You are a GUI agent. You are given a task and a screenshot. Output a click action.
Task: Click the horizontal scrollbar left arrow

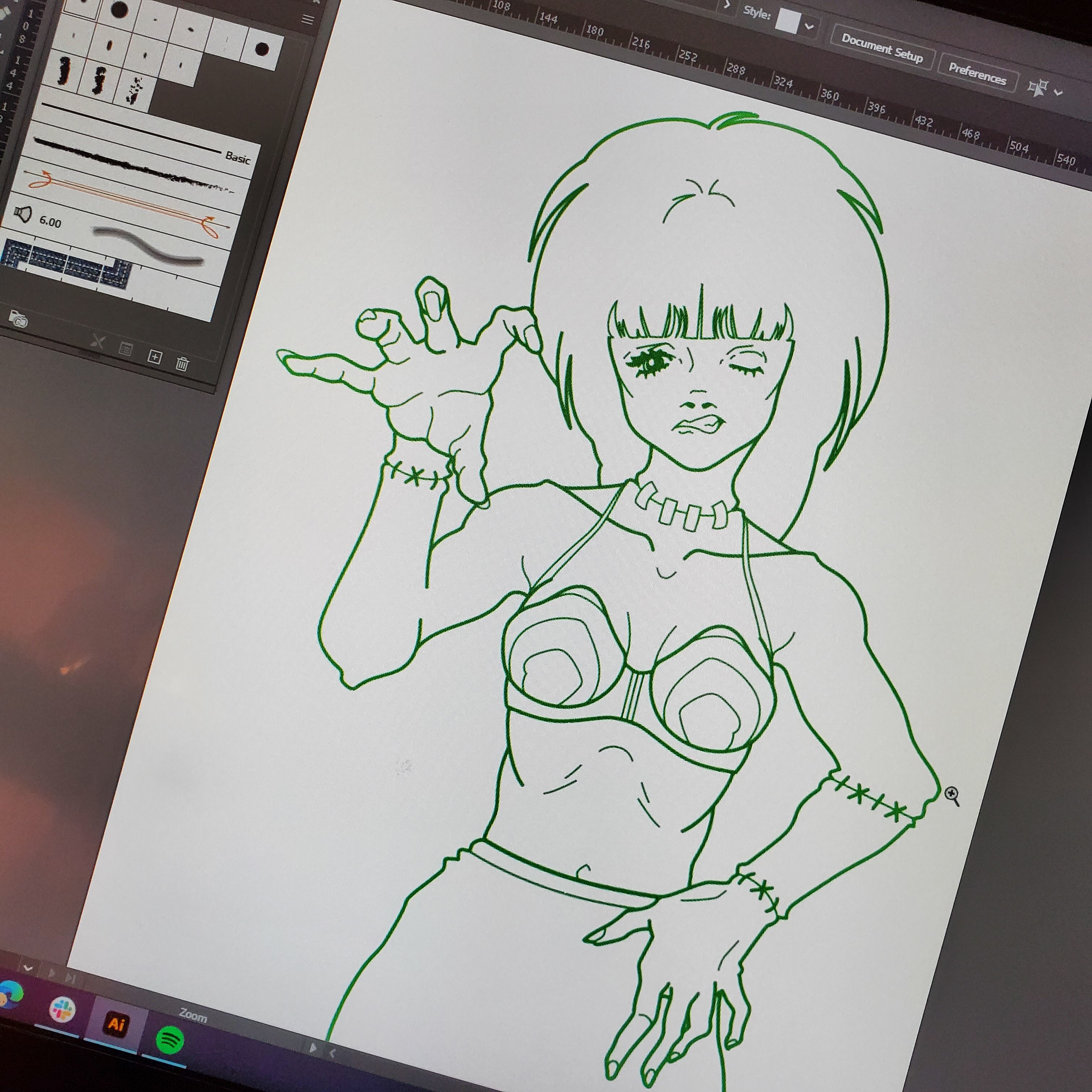[x=332, y=1052]
